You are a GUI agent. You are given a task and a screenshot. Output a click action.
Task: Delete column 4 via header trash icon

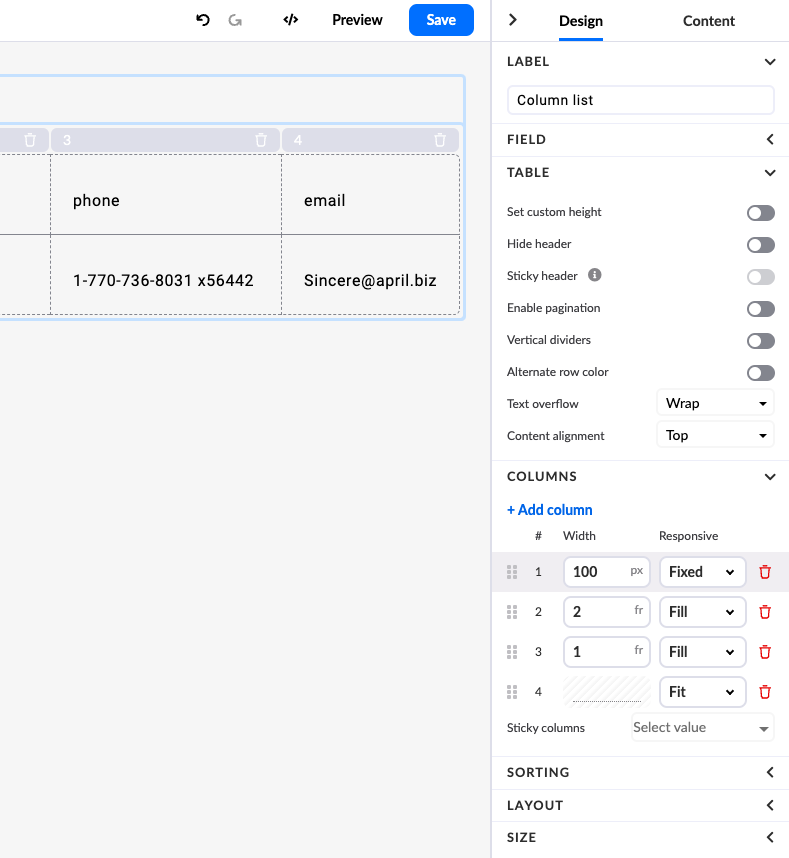click(x=440, y=140)
